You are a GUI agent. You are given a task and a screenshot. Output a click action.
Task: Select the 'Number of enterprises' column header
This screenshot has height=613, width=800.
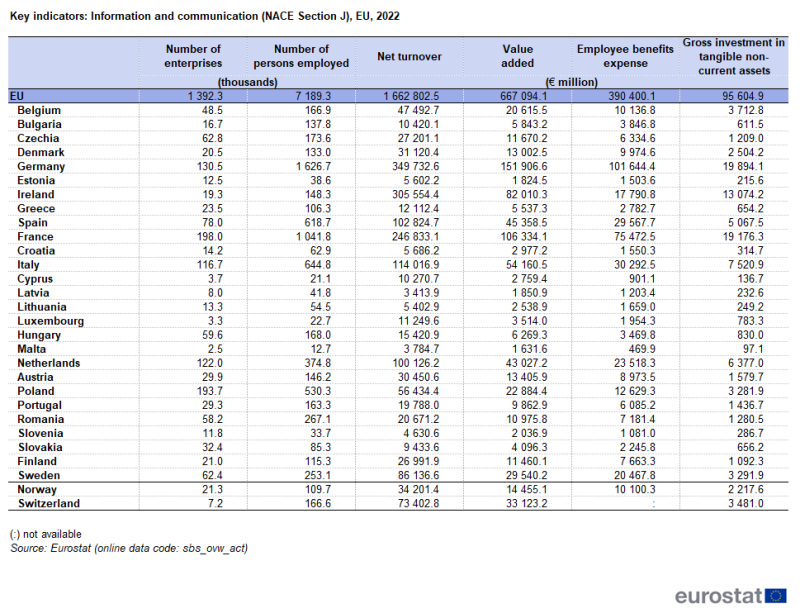tap(192, 56)
